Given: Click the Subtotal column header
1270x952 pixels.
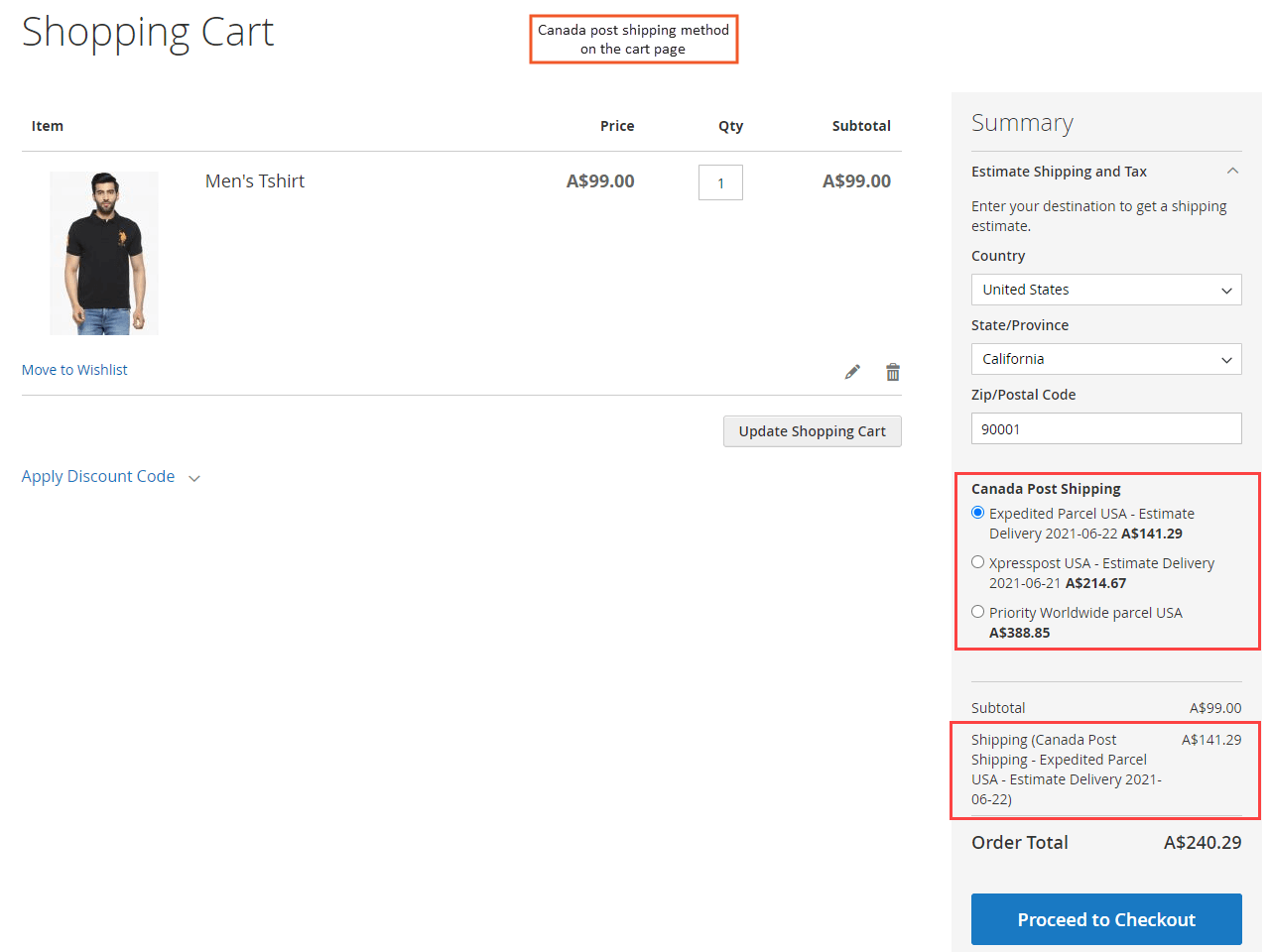Looking at the screenshot, I should 861,126.
